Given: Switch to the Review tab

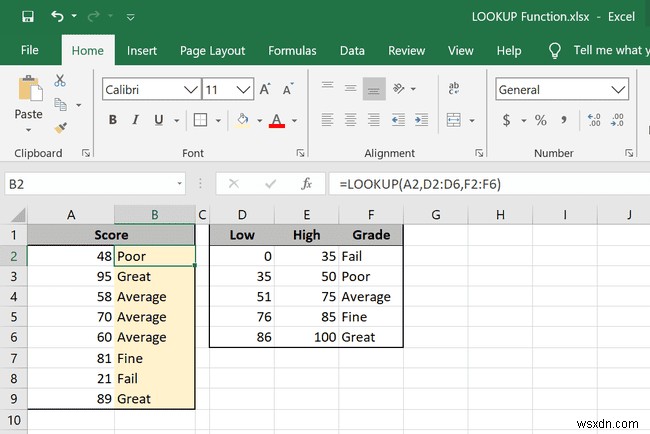Looking at the screenshot, I should [x=406, y=51].
